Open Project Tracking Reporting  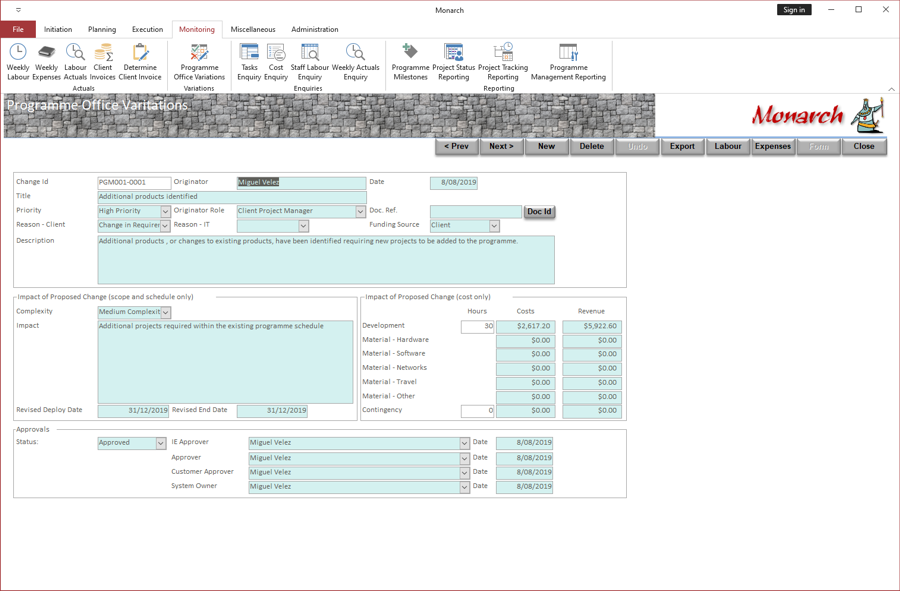[x=503, y=61]
